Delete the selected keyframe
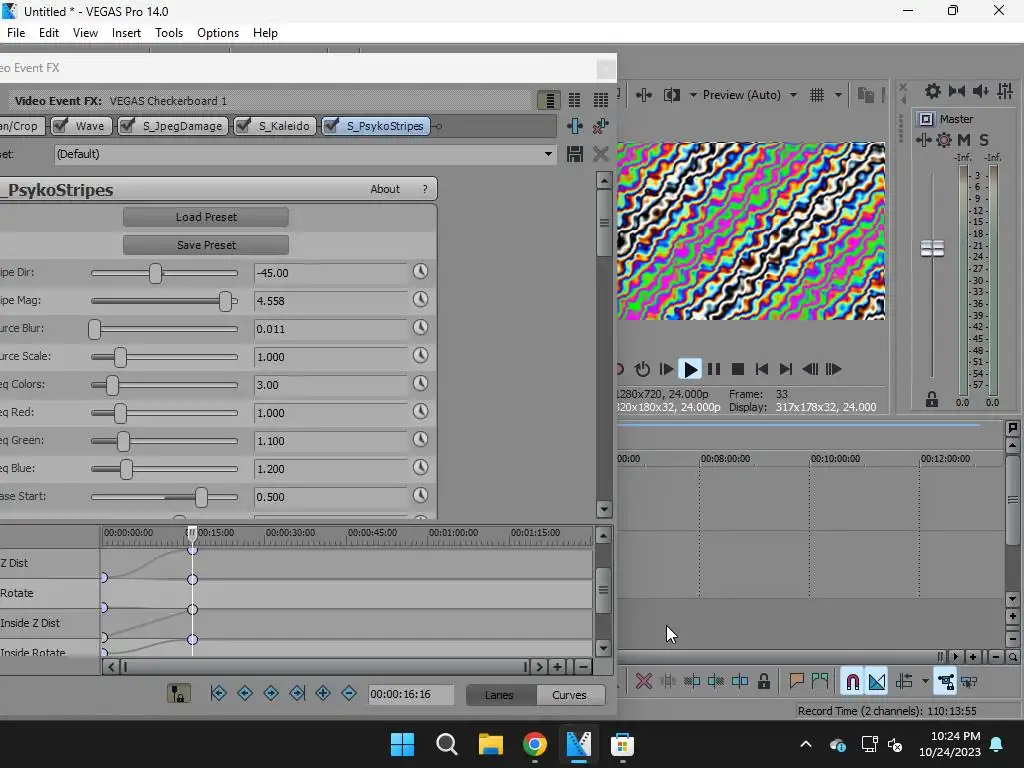This screenshot has width=1024, height=768. 349,694
